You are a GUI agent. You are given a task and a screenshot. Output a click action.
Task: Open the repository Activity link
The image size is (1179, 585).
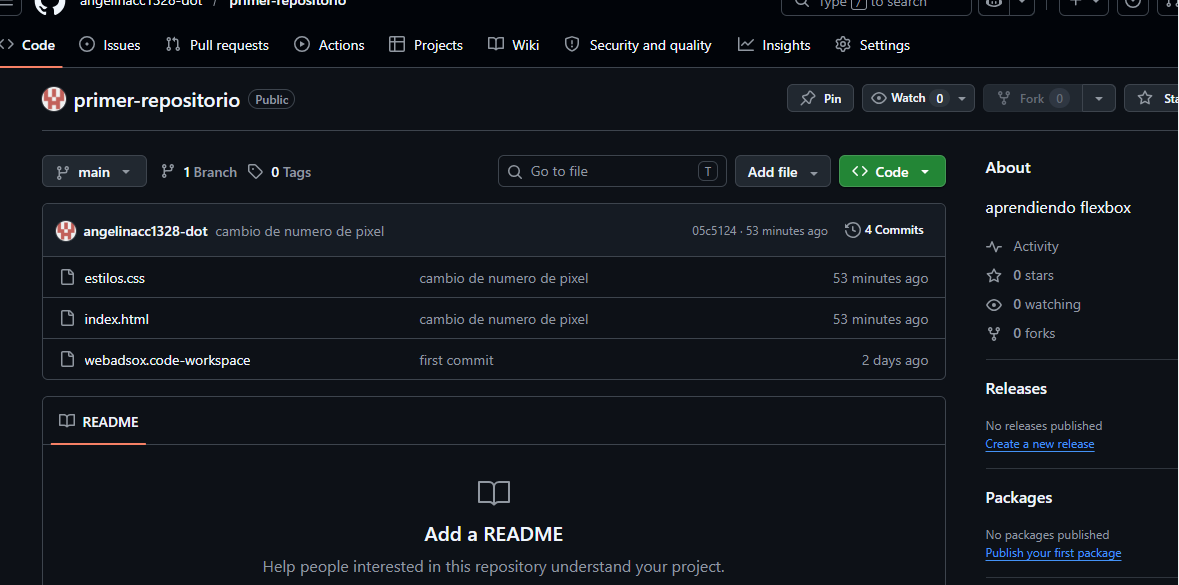pyautogui.click(x=1023, y=246)
